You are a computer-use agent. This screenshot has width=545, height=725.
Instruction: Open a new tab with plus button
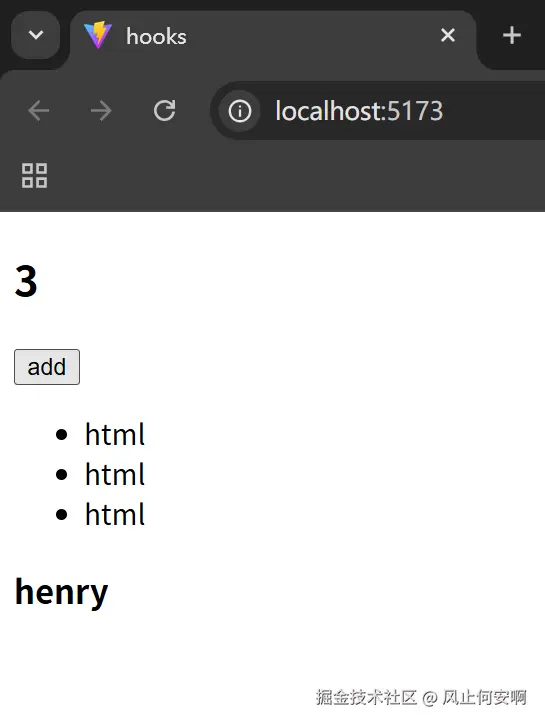(x=512, y=35)
